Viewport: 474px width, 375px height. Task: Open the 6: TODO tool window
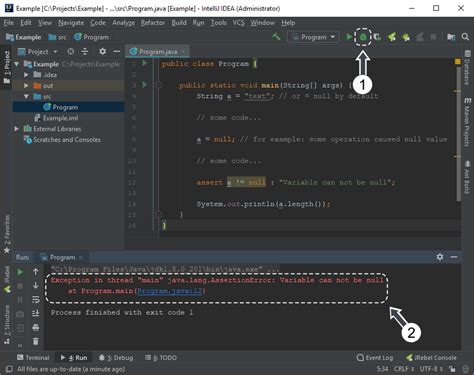click(161, 358)
